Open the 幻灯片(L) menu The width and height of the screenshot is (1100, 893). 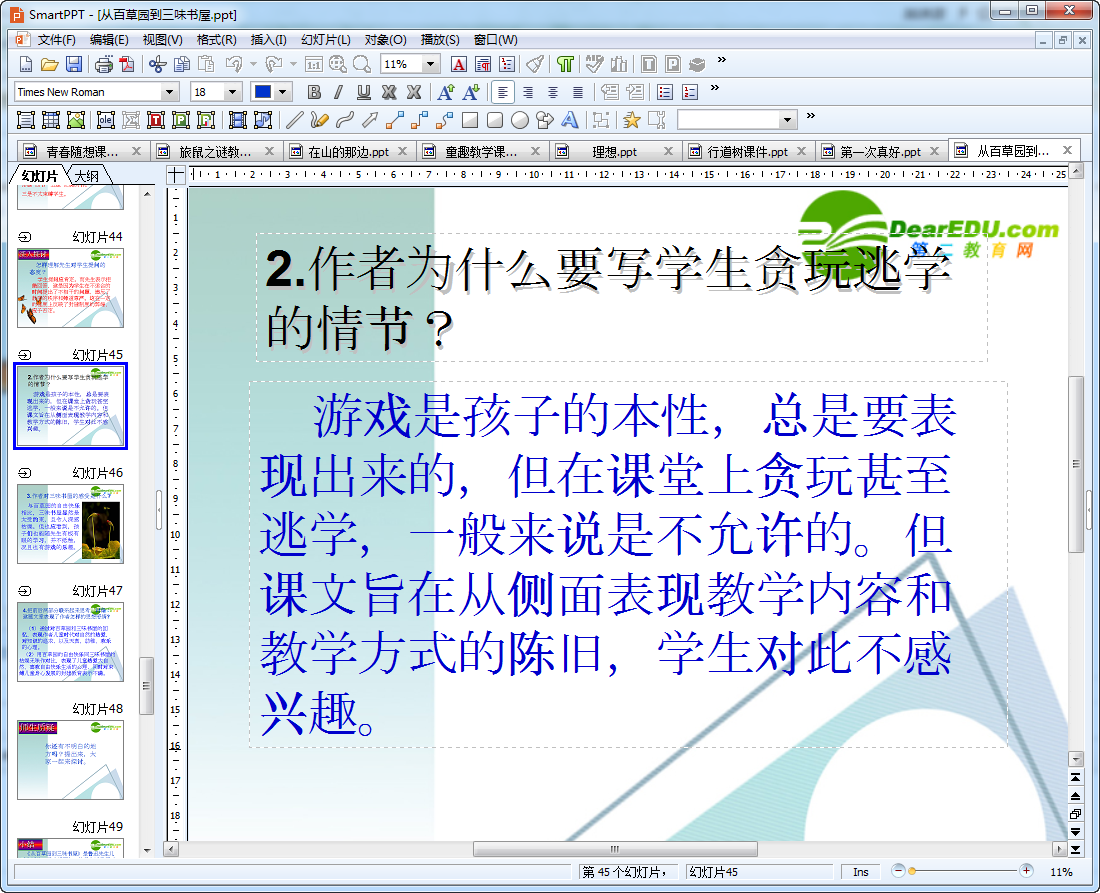[x=326, y=40]
